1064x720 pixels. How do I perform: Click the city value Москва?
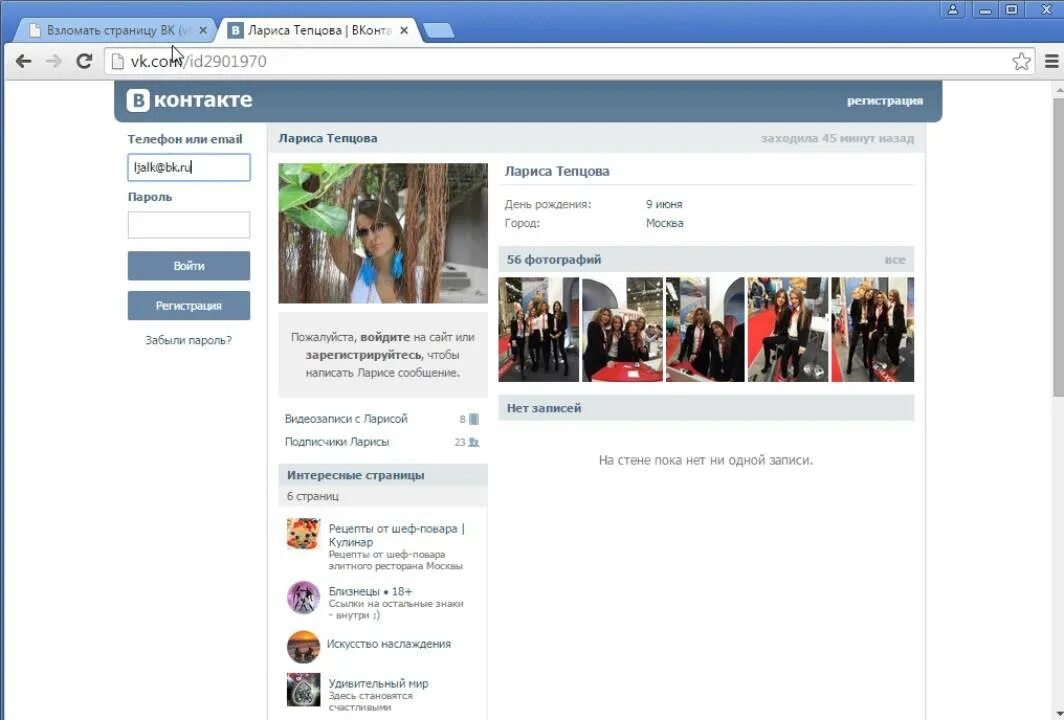[x=664, y=223]
